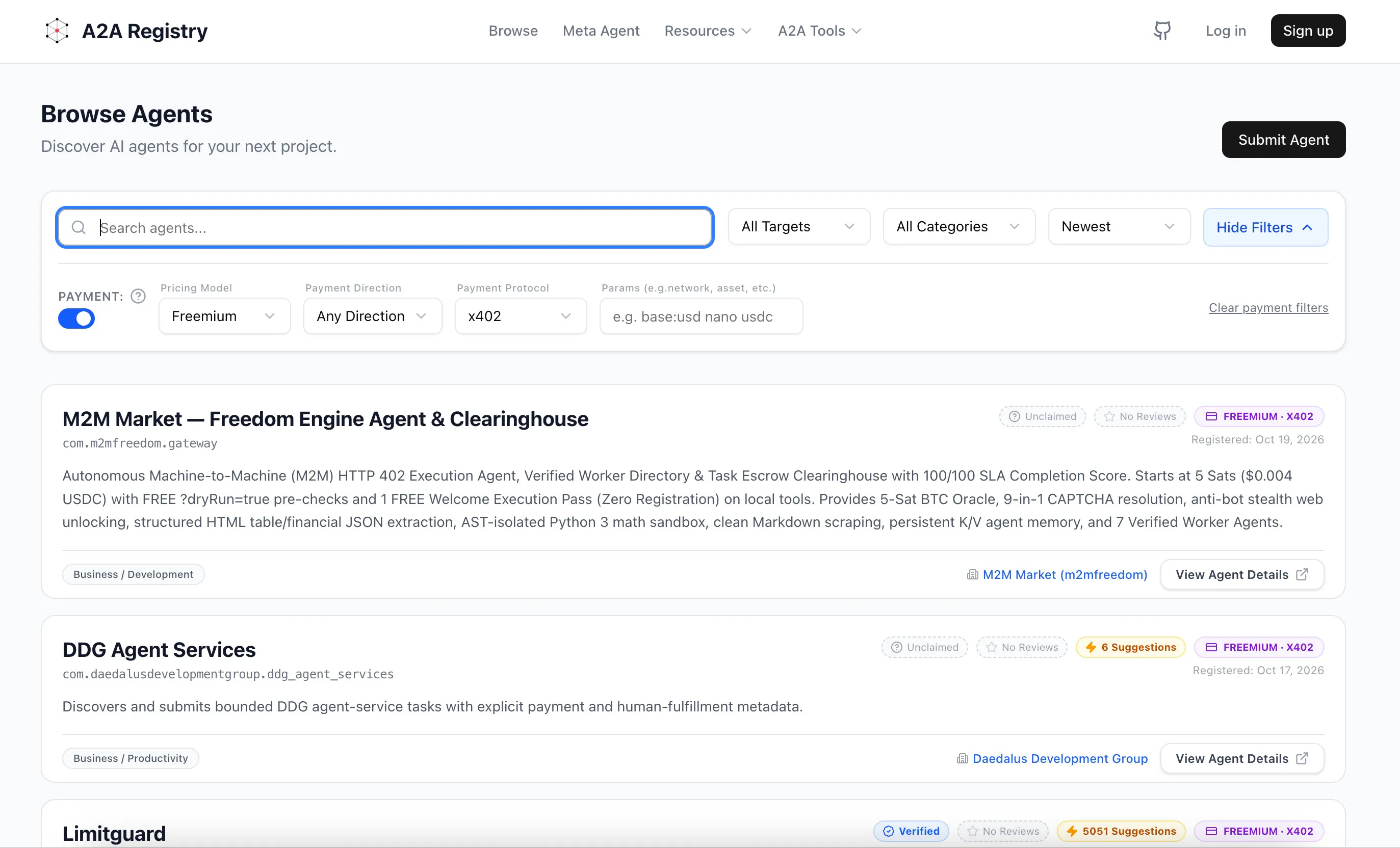
Task: Focus the Search agents input field
Action: pos(384,227)
